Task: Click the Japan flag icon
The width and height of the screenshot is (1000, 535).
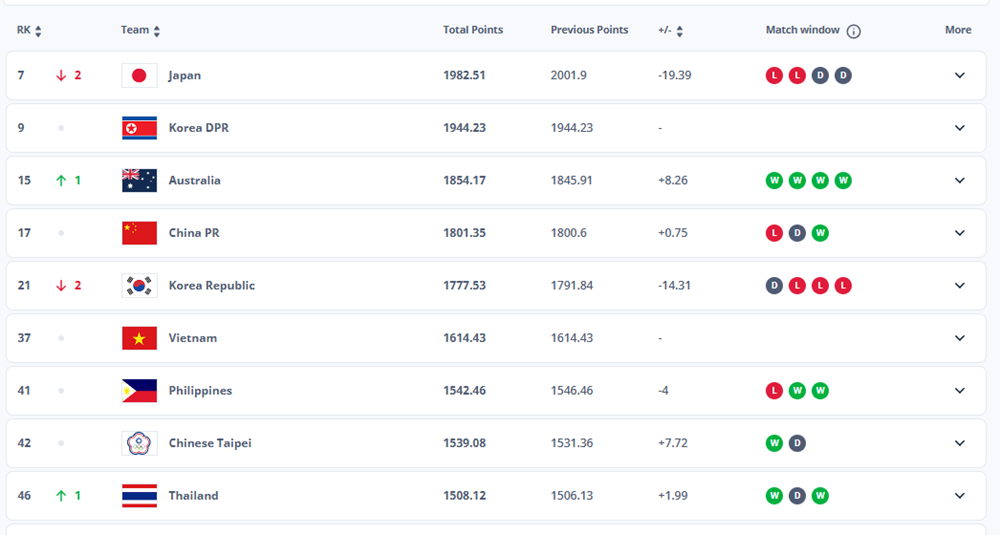Action: click(x=139, y=75)
